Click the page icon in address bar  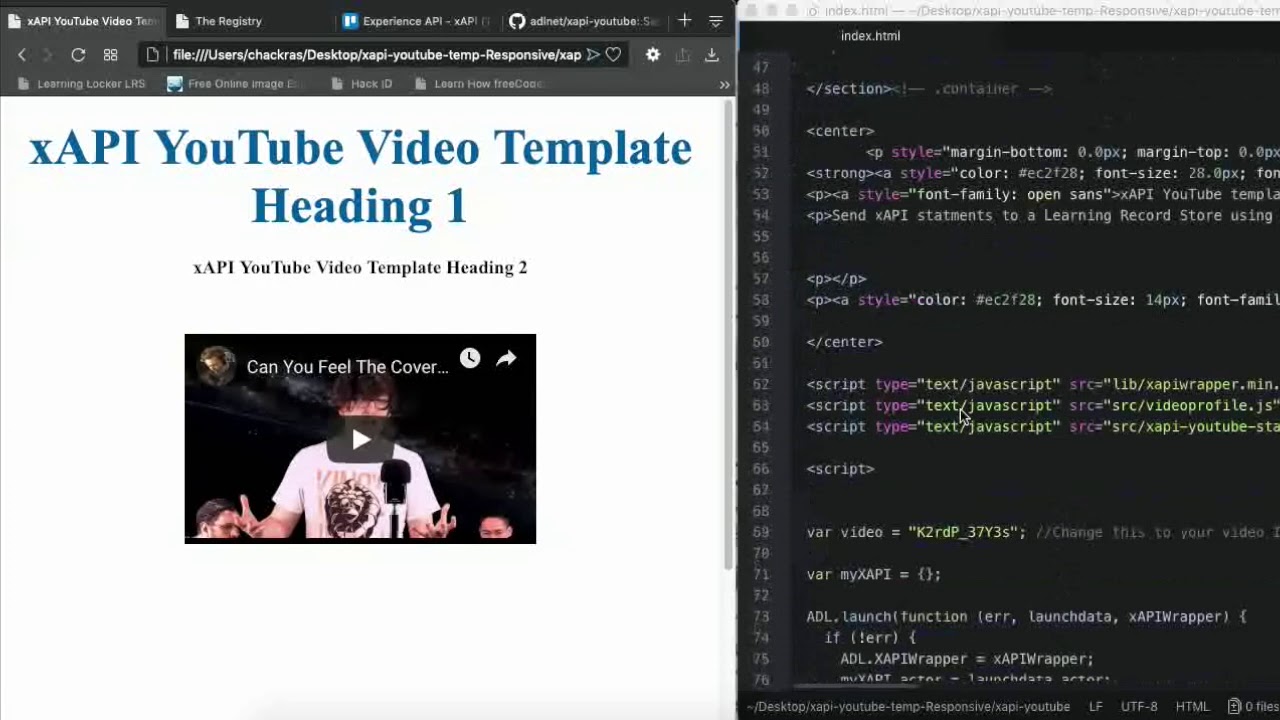[x=153, y=55]
